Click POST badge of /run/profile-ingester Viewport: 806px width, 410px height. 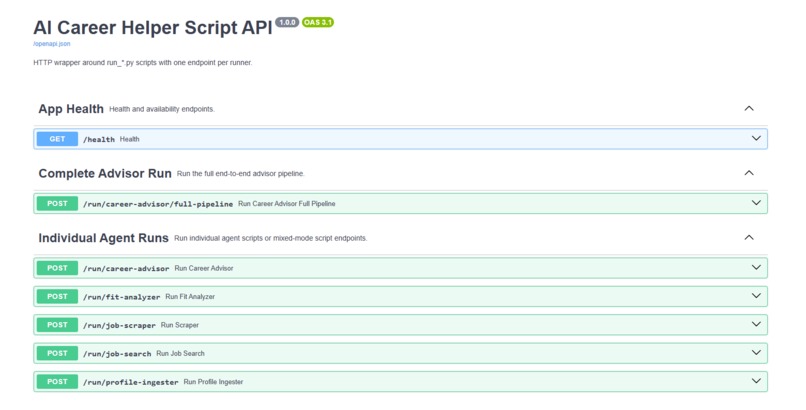coord(57,382)
